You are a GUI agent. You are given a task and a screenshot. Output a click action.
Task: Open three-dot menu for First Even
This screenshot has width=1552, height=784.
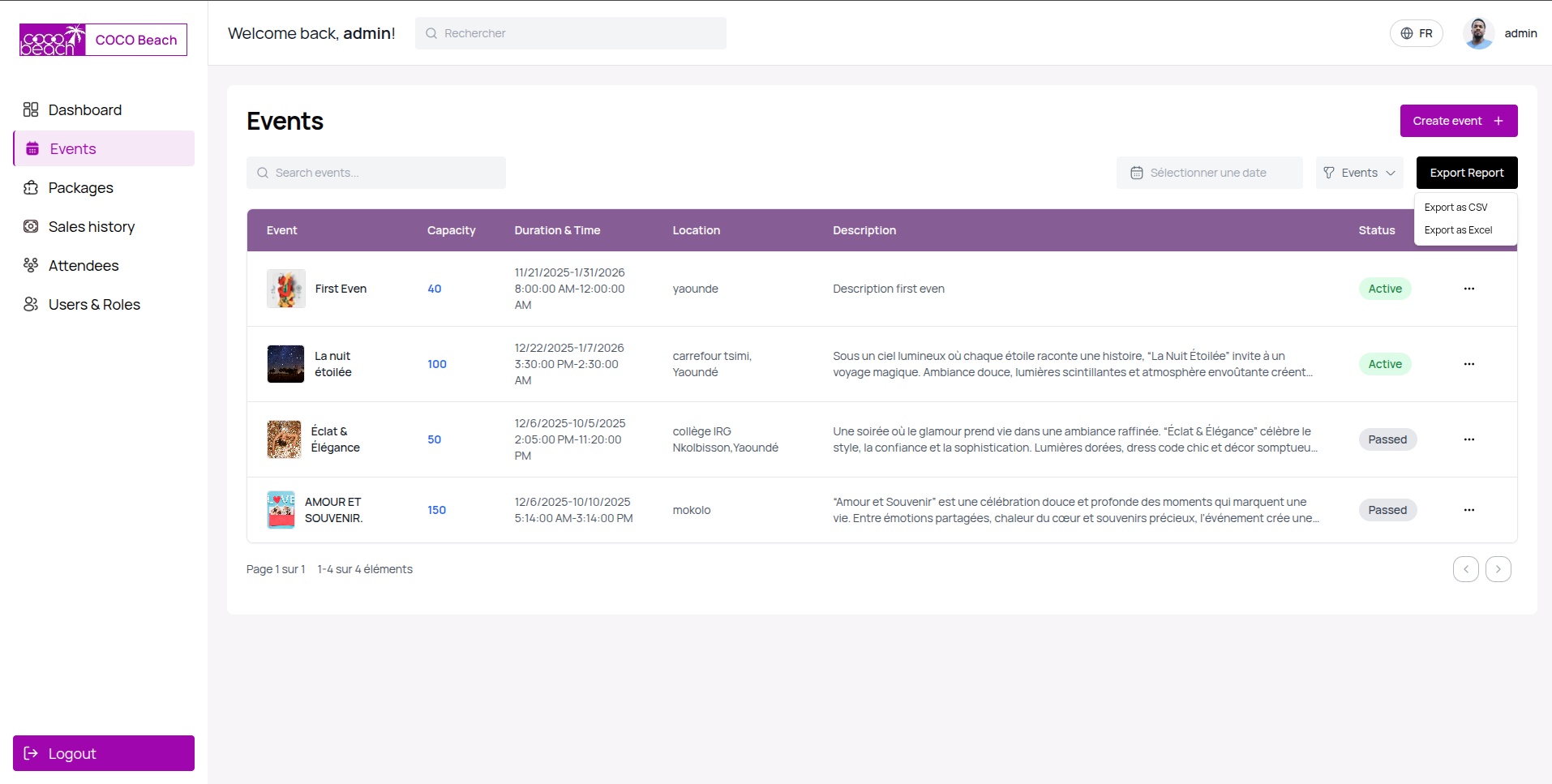(x=1468, y=289)
